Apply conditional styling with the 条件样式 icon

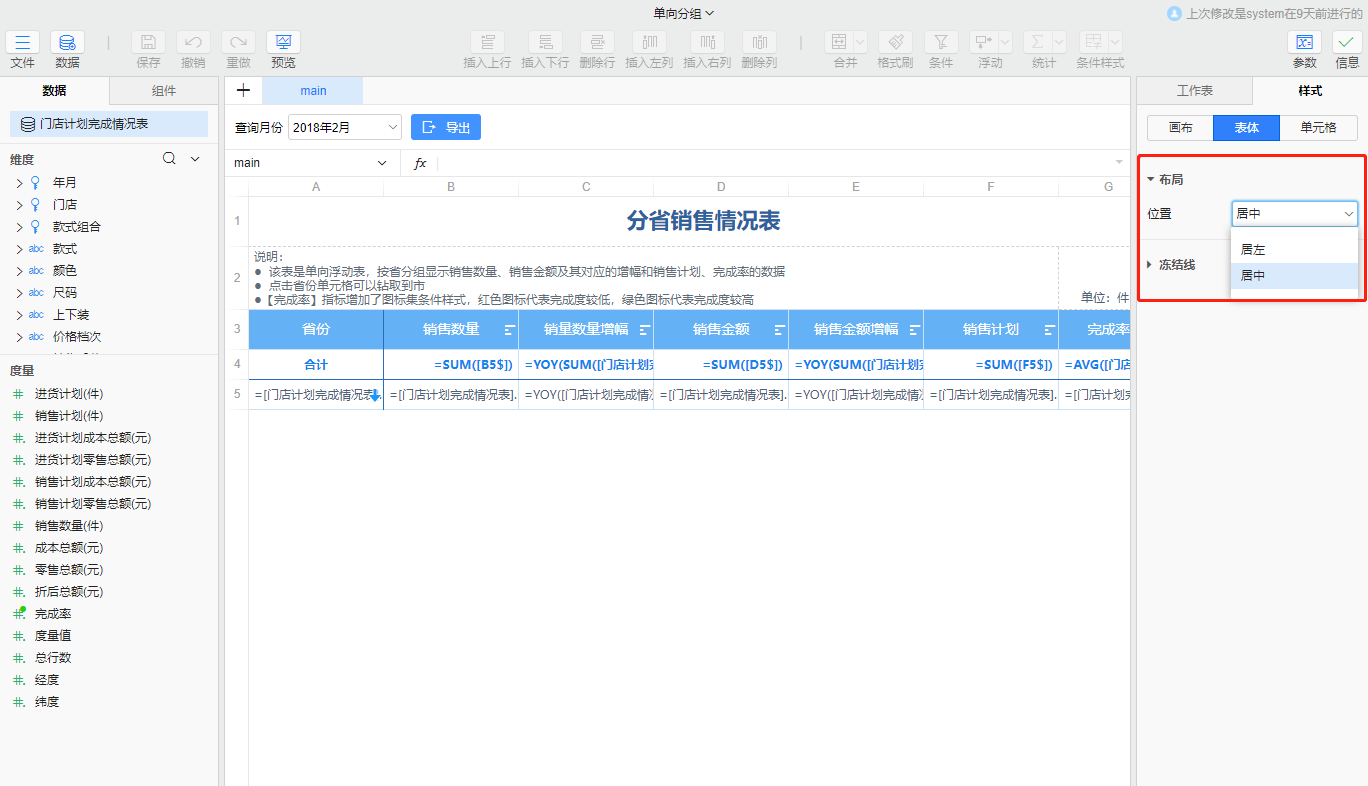pyautogui.click(x=1093, y=42)
